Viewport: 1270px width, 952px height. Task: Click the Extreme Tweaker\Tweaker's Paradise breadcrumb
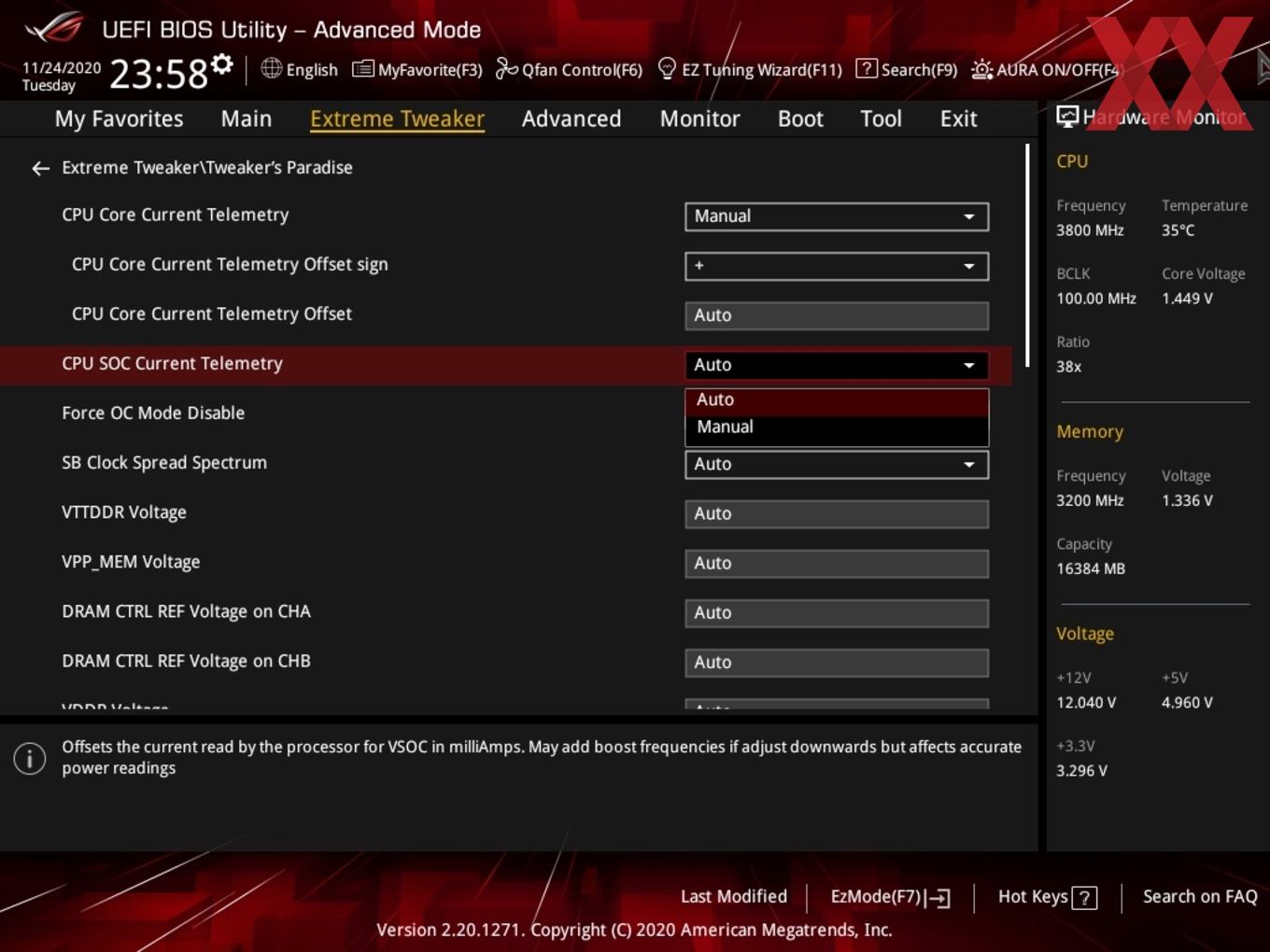(207, 167)
